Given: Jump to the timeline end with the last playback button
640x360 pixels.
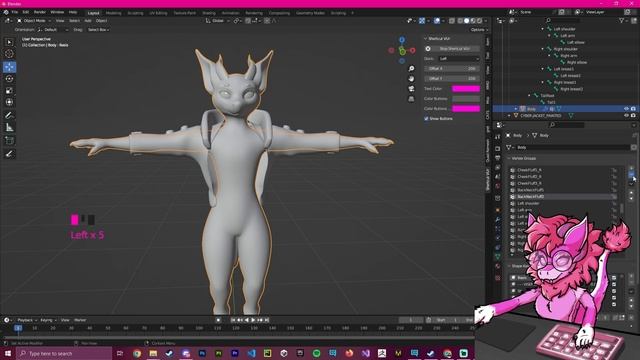Looking at the screenshot, I should pyautogui.click(x=267, y=320).
